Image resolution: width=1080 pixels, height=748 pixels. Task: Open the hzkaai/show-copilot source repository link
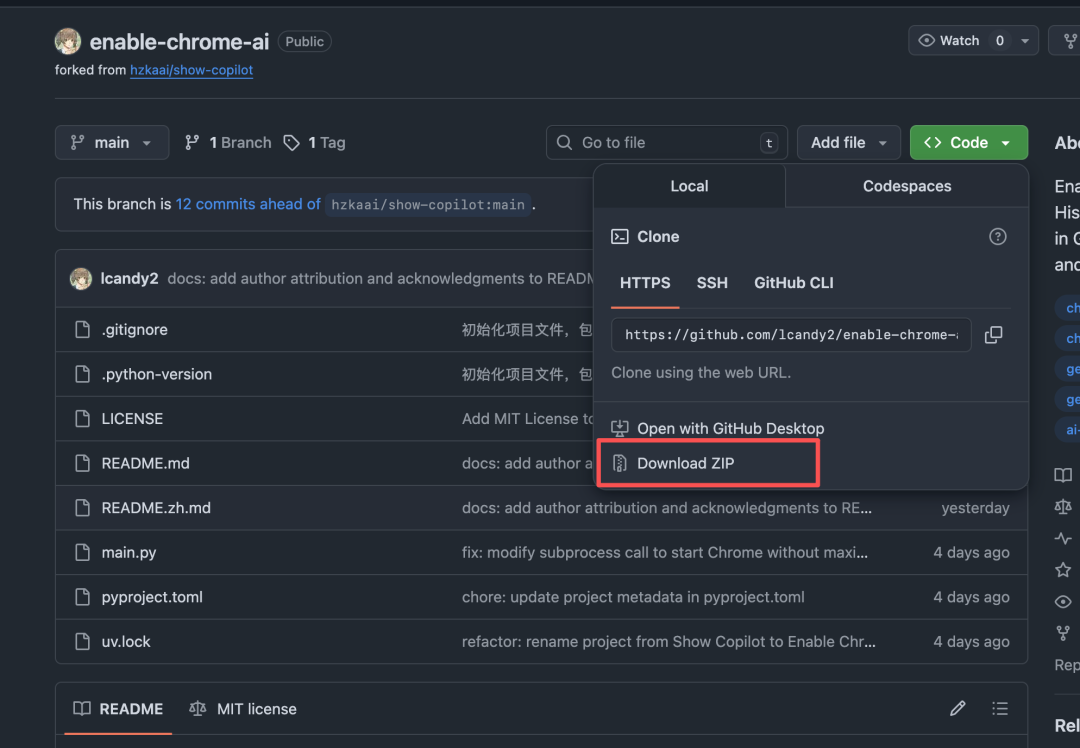tap(191, 70)
